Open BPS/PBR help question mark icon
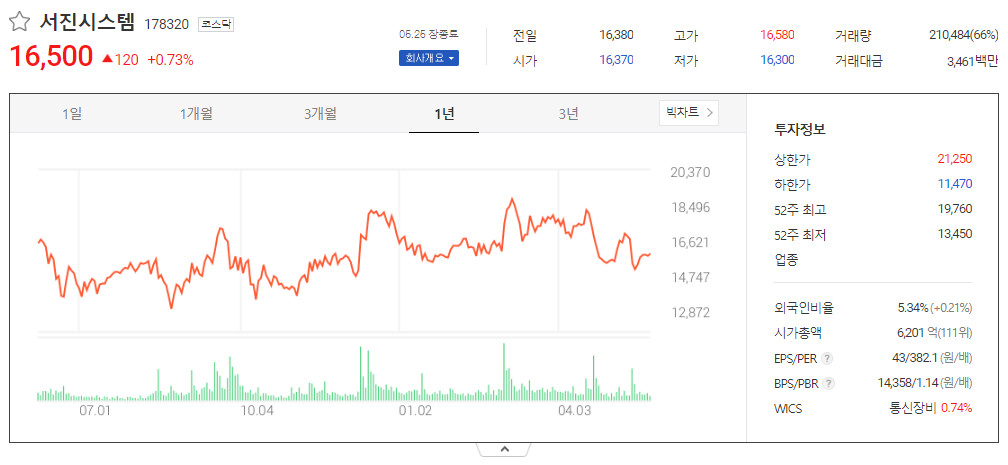1008x465 pixels. point(829,383)
